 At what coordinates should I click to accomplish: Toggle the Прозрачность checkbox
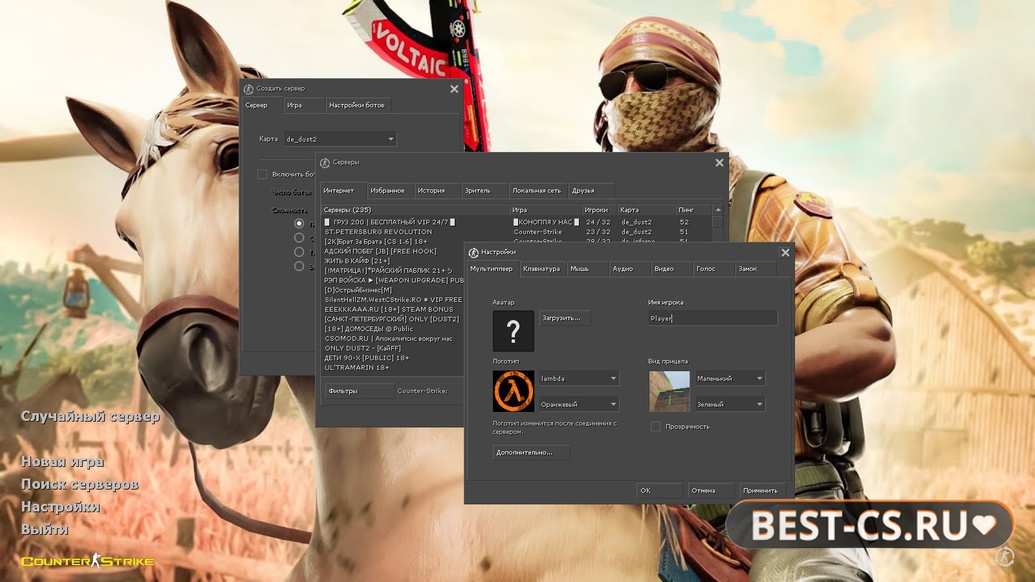(x=655, y=426)
